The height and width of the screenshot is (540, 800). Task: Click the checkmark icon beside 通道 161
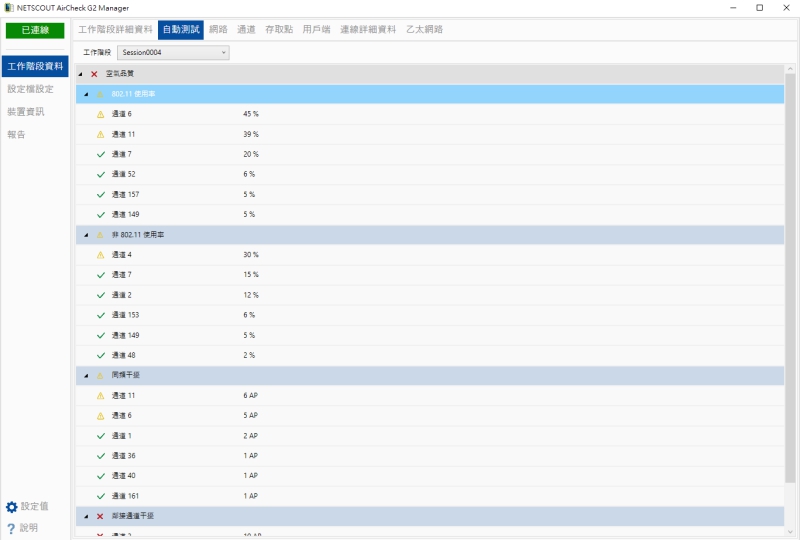coord(100,496)
